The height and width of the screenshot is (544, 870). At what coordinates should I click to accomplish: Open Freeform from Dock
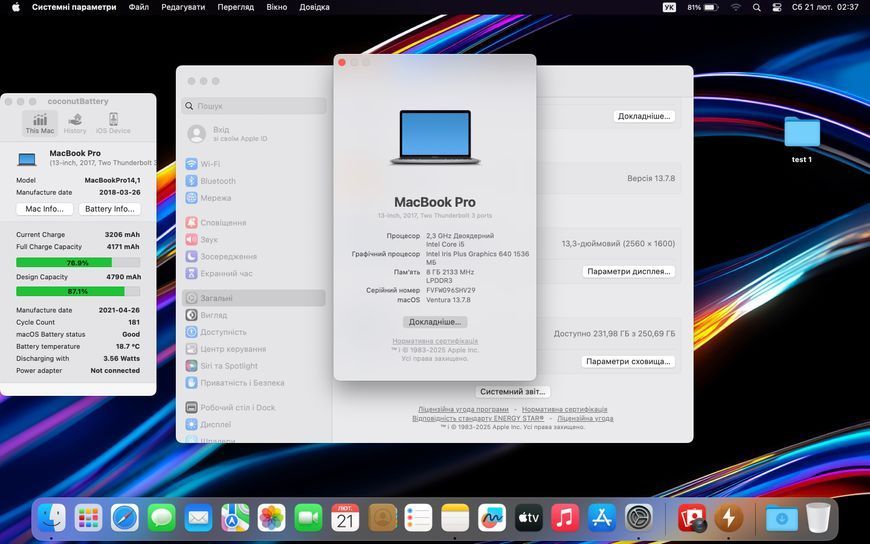coord(492,518)
